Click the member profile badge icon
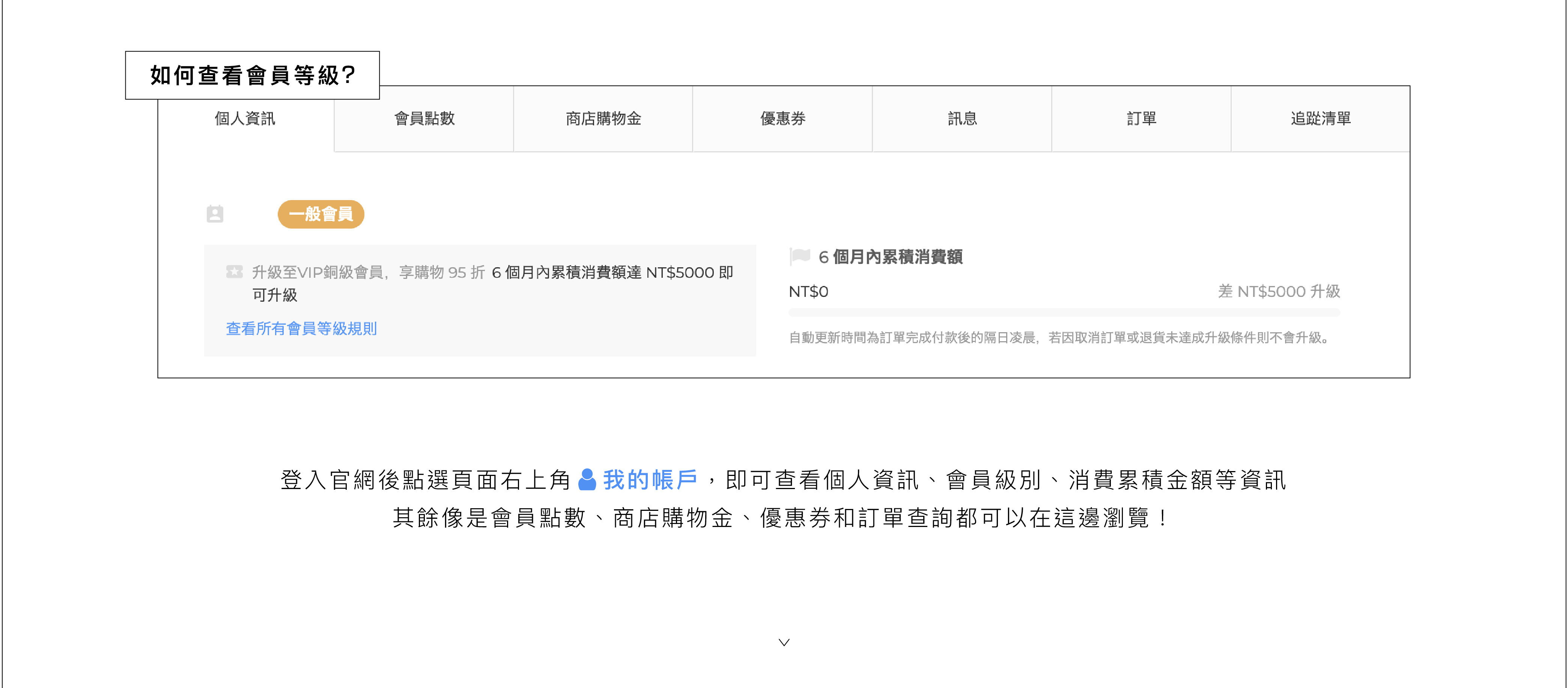The height and width of the screenshot is (688, 1568). 215,214
